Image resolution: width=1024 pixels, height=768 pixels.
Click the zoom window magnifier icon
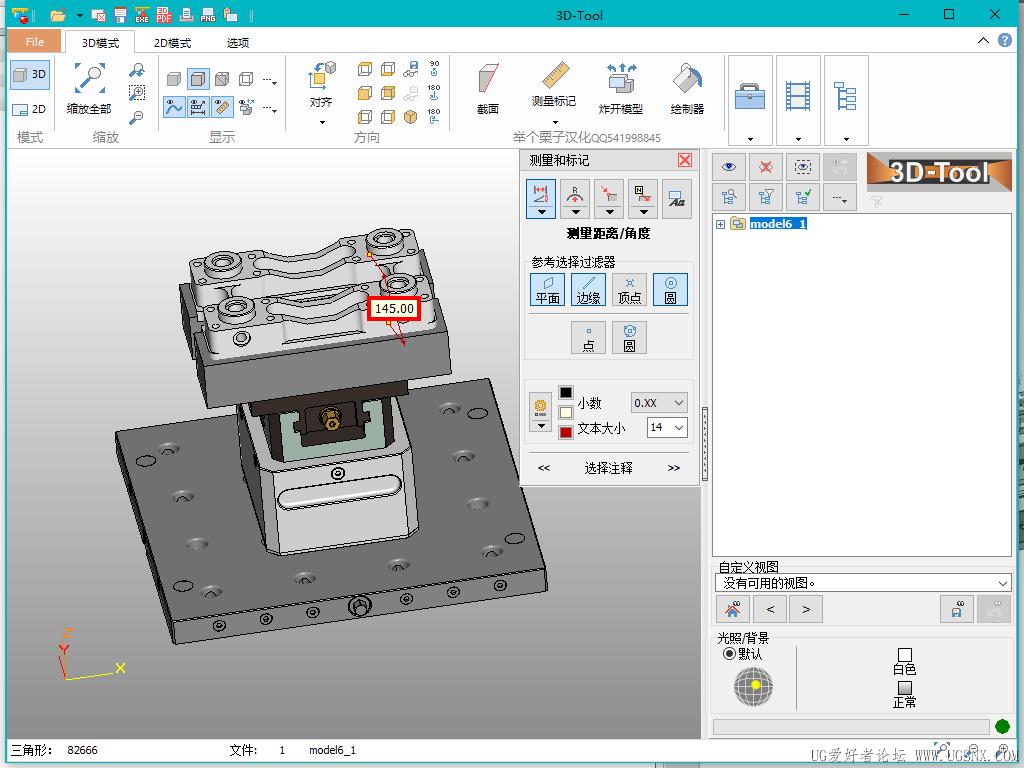pos(136,93)
